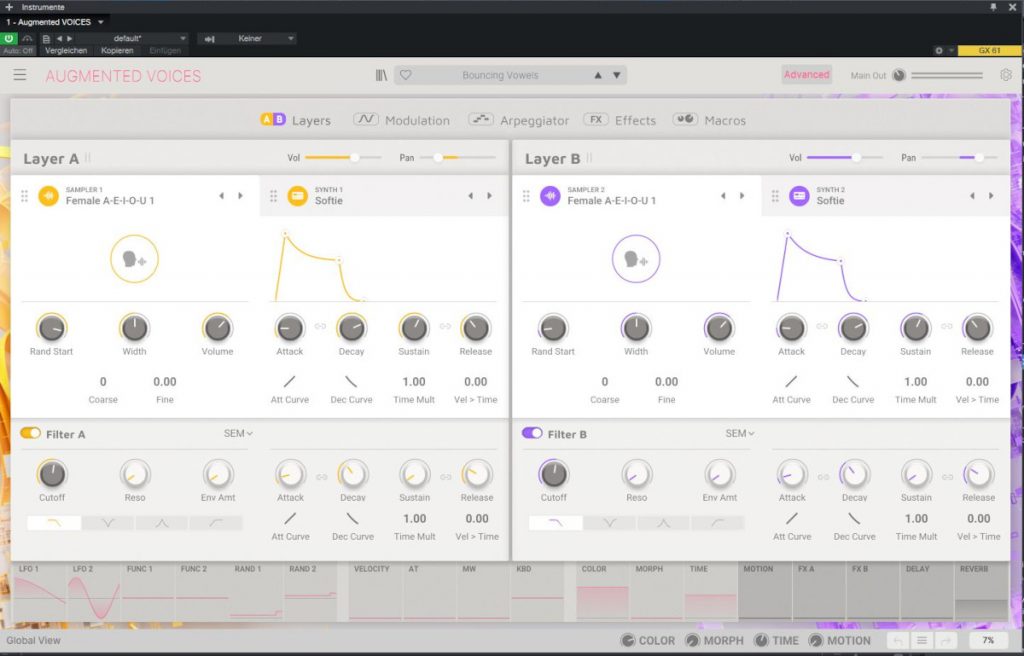Click Layer A sample voice circle icon
1024x656 pixels.
click(135, 259)
